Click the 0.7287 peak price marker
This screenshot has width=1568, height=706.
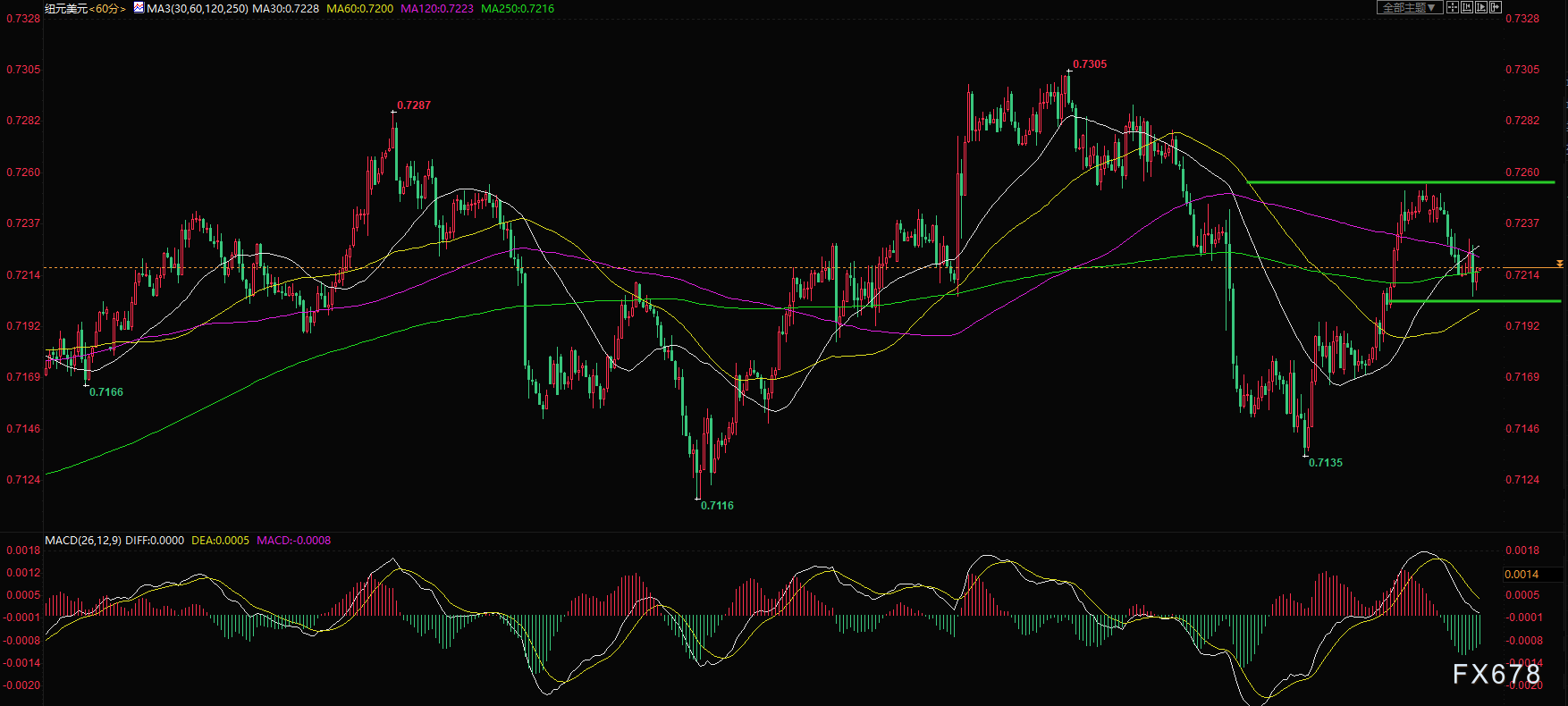[x=414, y=105]
